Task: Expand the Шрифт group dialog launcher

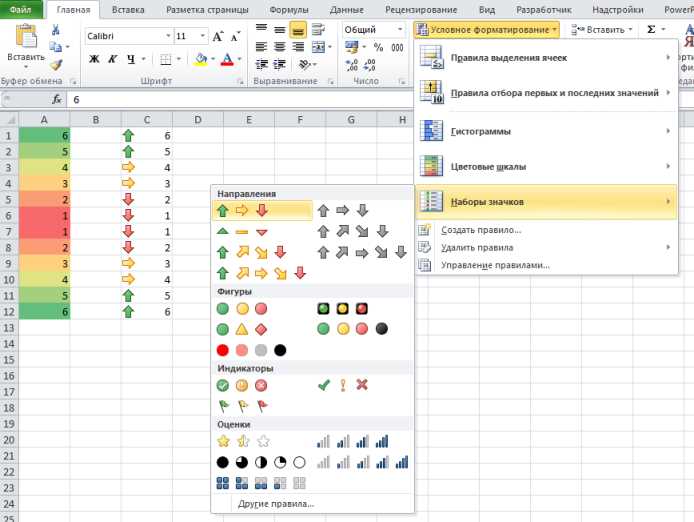Action: click(240, 81)
